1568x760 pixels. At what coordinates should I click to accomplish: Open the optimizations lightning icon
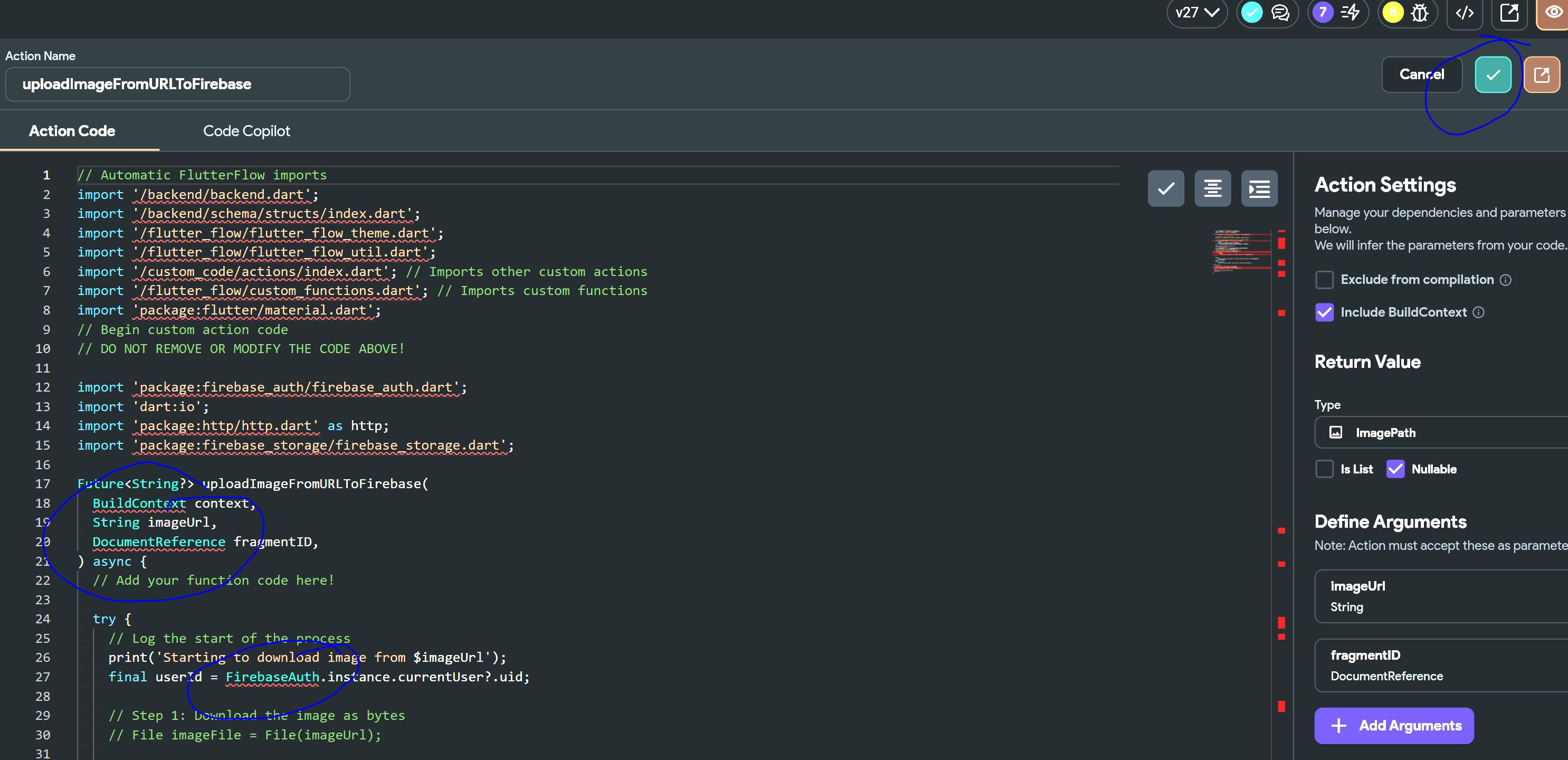tap(1350, 13)
